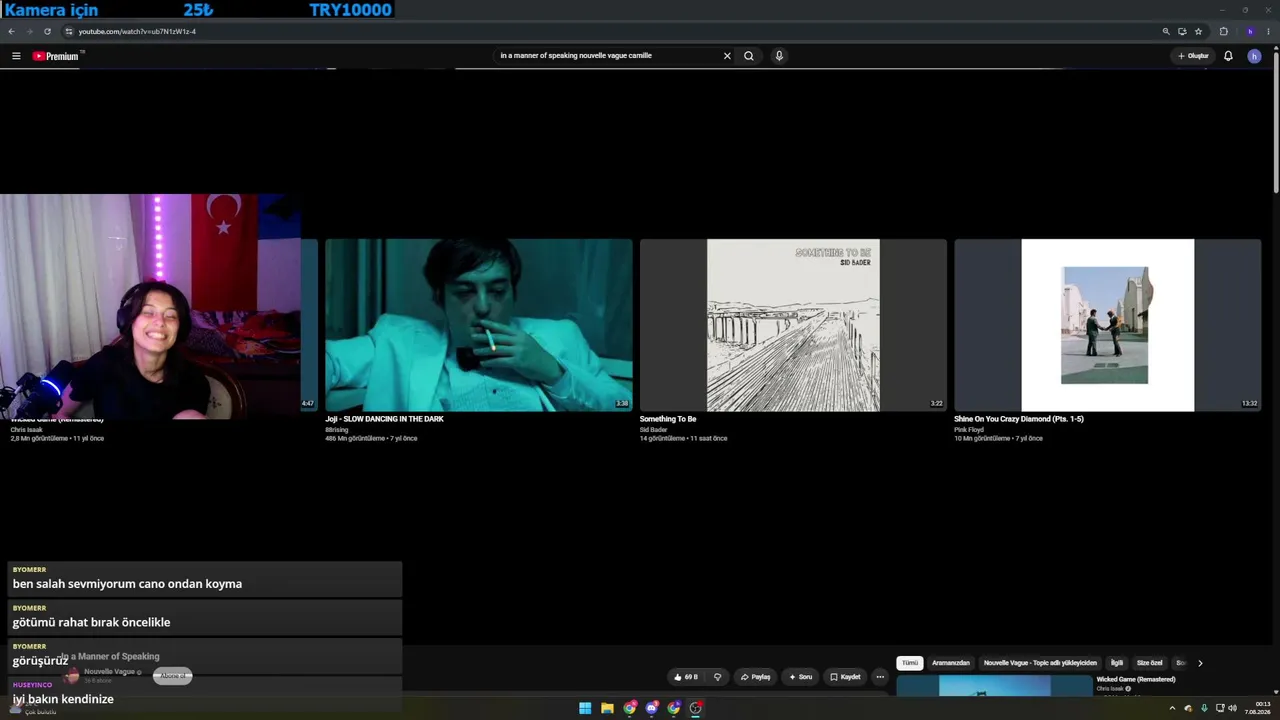View site information in address bar
The width and height of the screenshot is (1280, 720).
69,31
